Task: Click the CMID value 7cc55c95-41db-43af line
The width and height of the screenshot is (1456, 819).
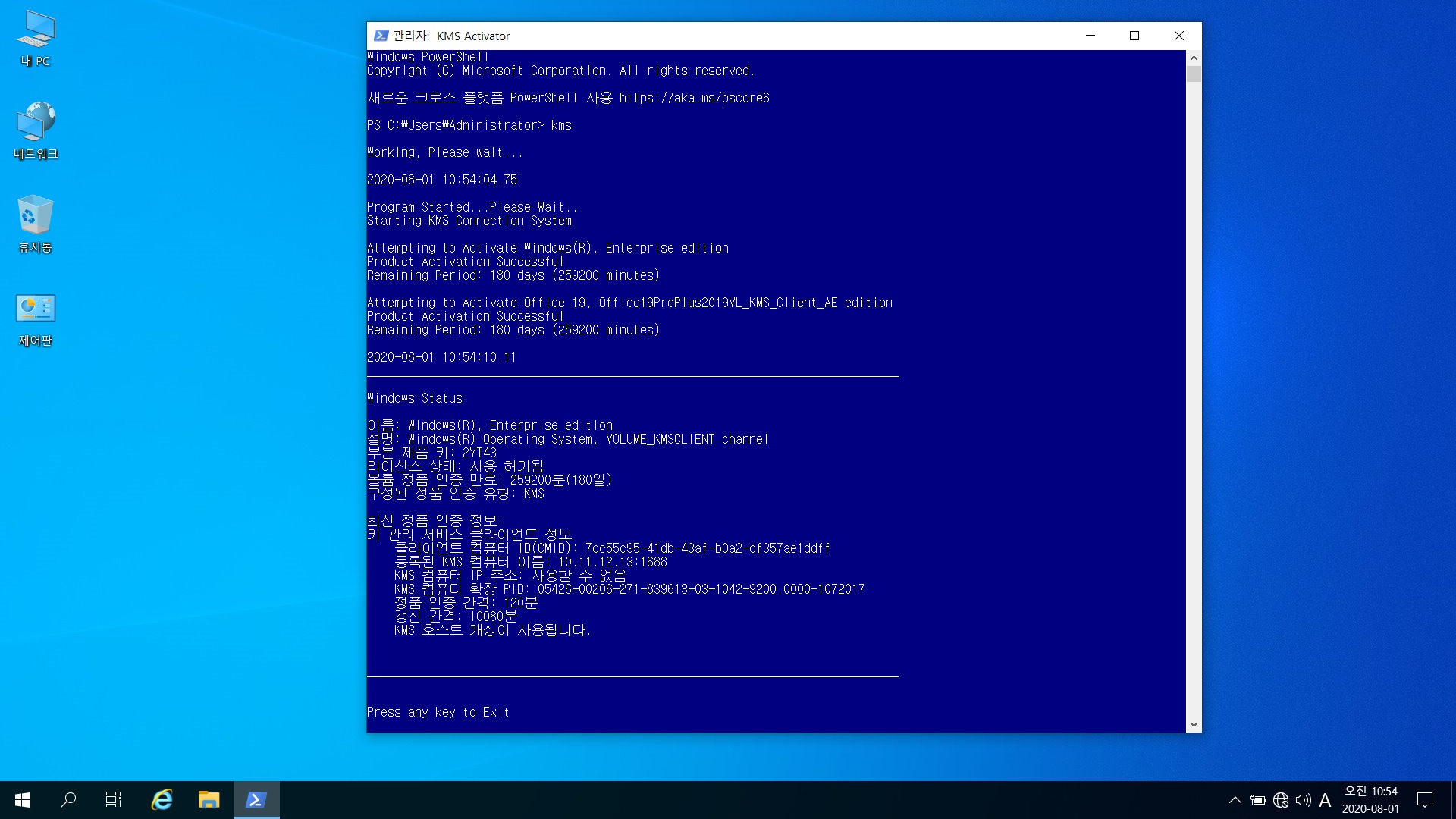Action: [x=612, y=548]
